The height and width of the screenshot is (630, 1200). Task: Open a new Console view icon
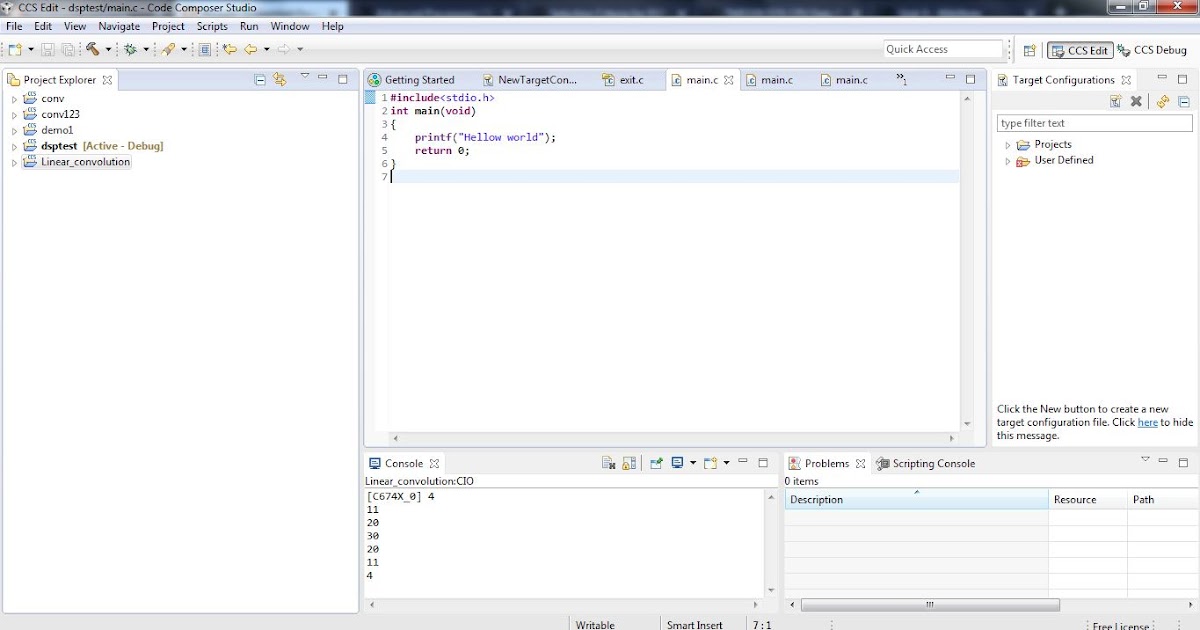[x=711, y=463]
